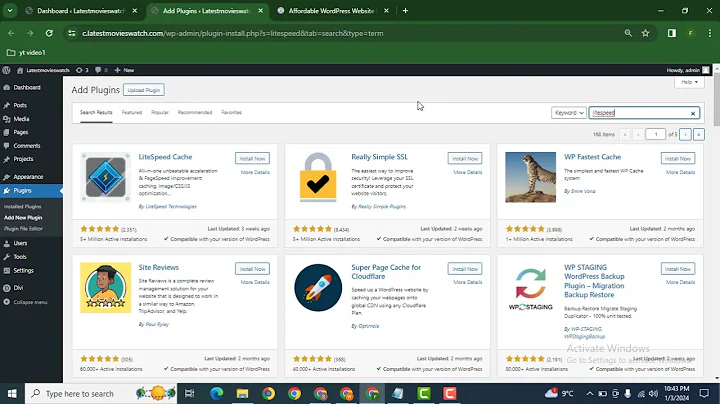This screenshot has height=404, width=720.
Task: Switch to Dashboard browser tab
Action: tap(81, 11)
